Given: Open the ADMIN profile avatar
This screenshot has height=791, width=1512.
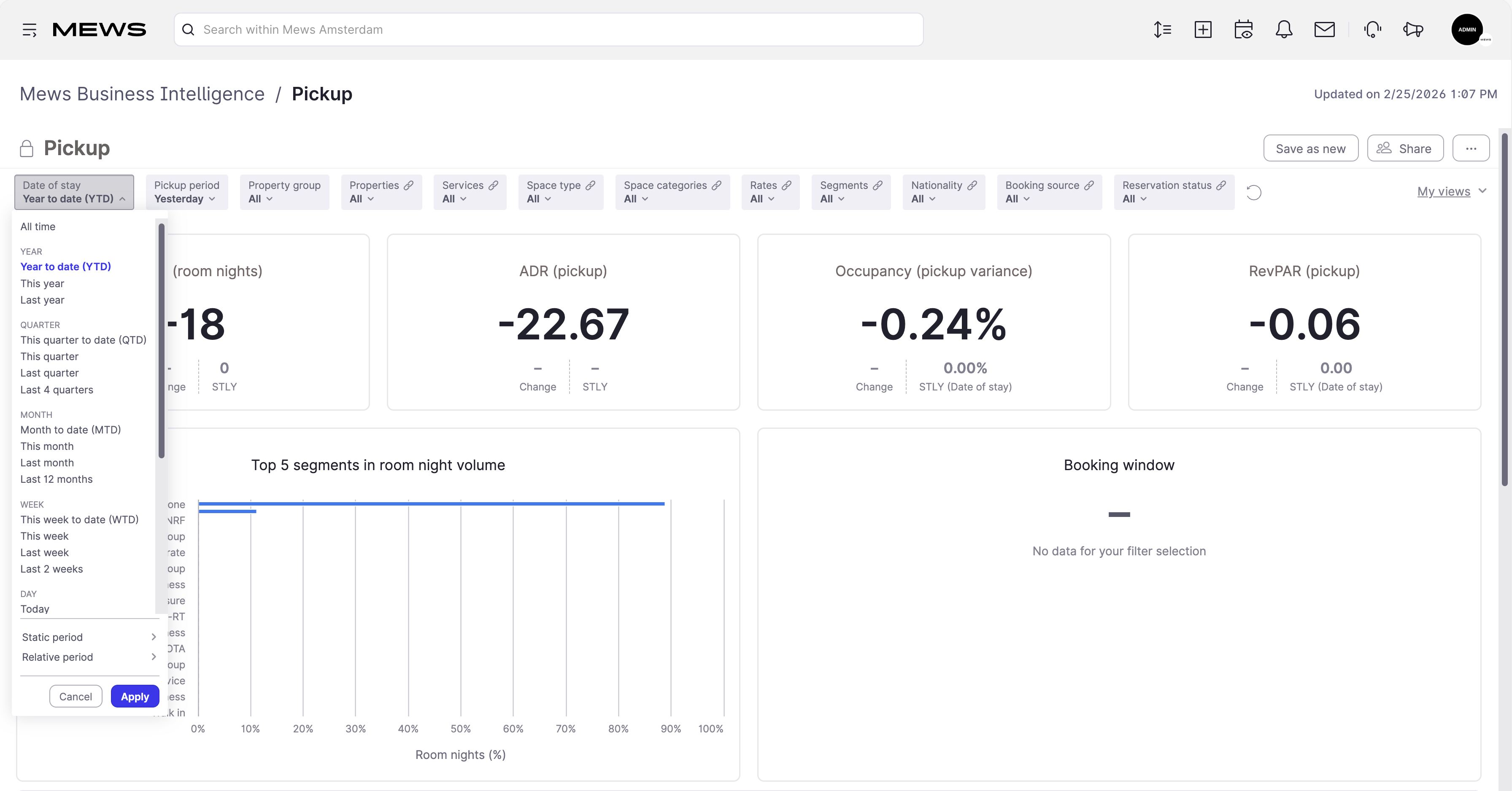Looking at the screenshot, I should pos(1467,30).
